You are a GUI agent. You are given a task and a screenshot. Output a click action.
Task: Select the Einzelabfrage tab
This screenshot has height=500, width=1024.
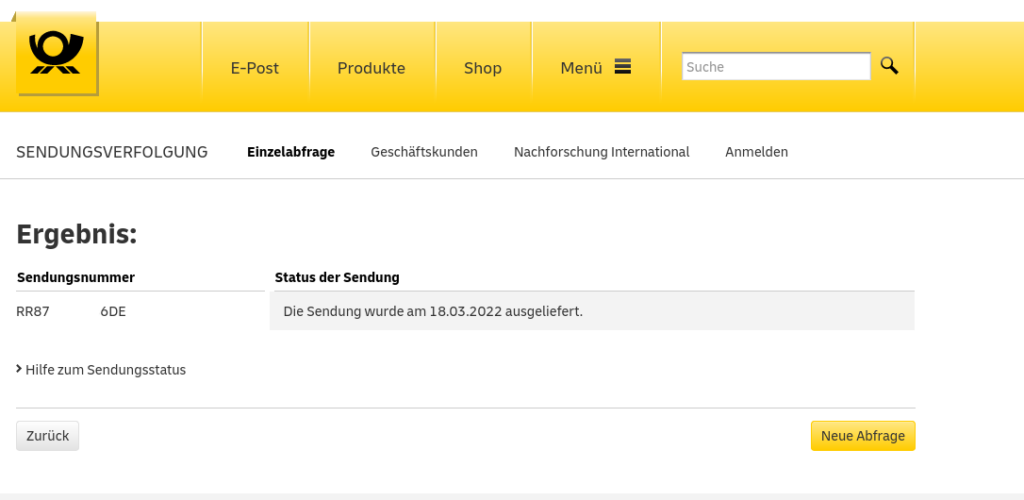click(290, 152)
